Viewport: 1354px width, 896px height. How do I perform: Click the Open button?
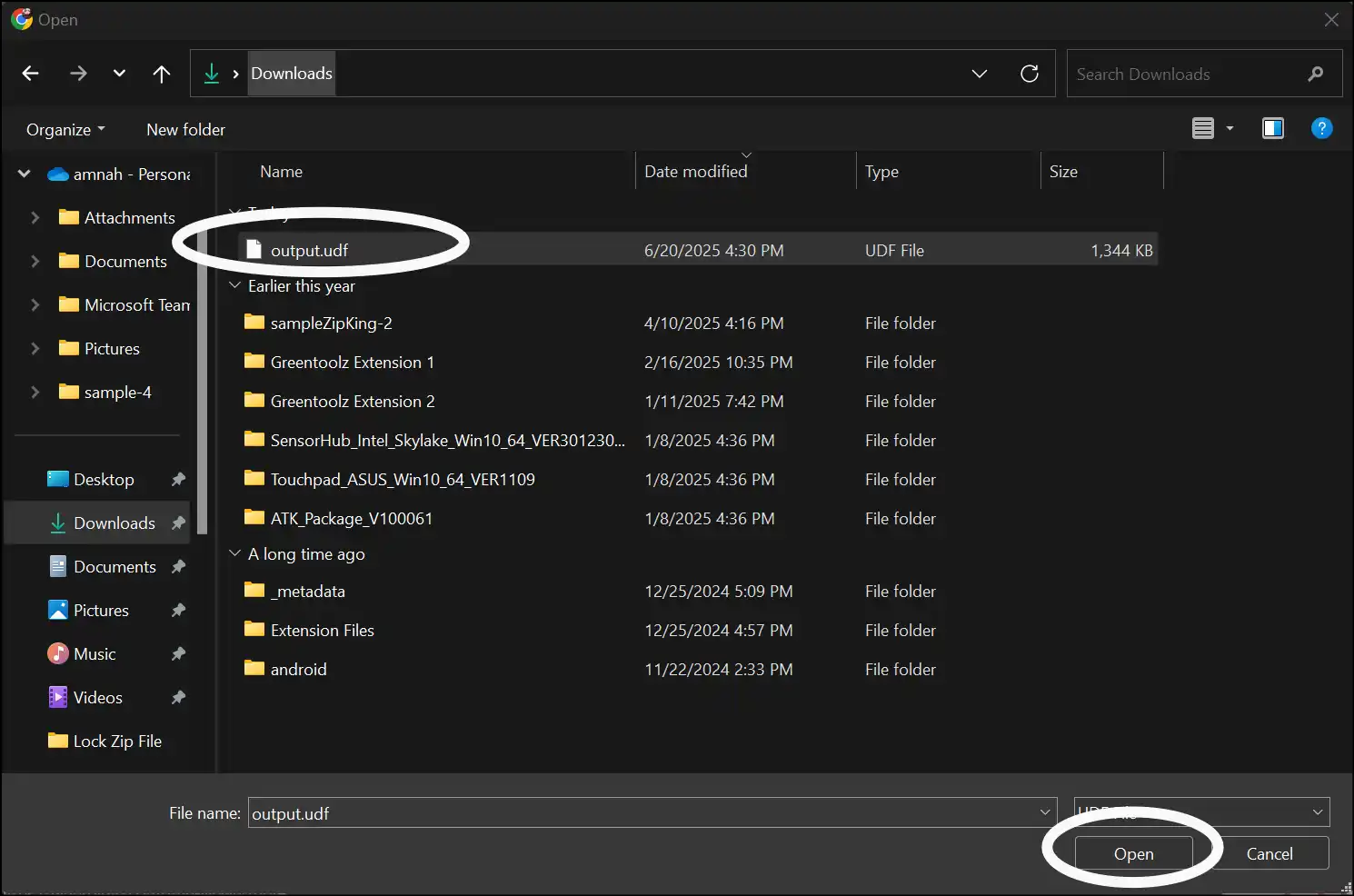click(x=1133, y=853)
